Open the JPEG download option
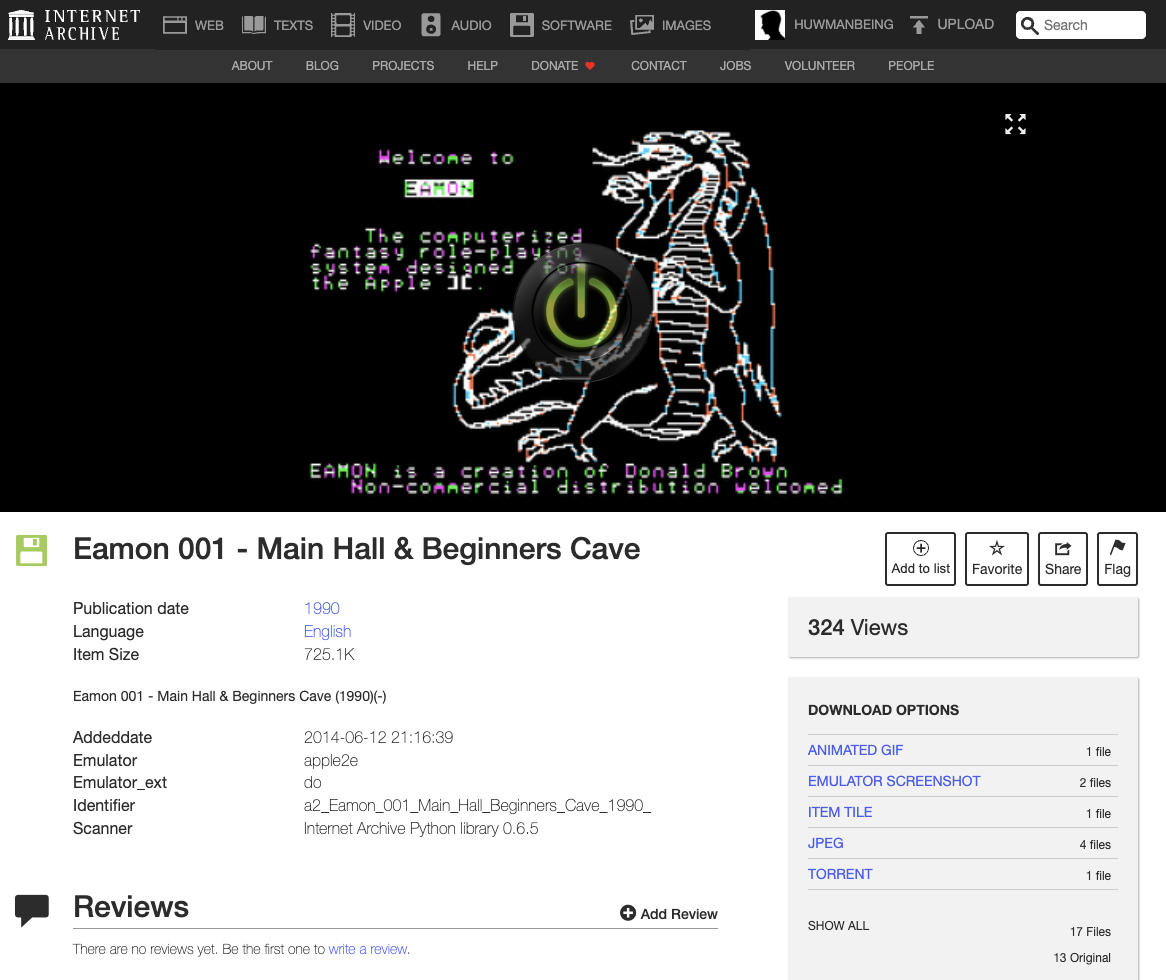1166x980 pixels. point(825,843)
